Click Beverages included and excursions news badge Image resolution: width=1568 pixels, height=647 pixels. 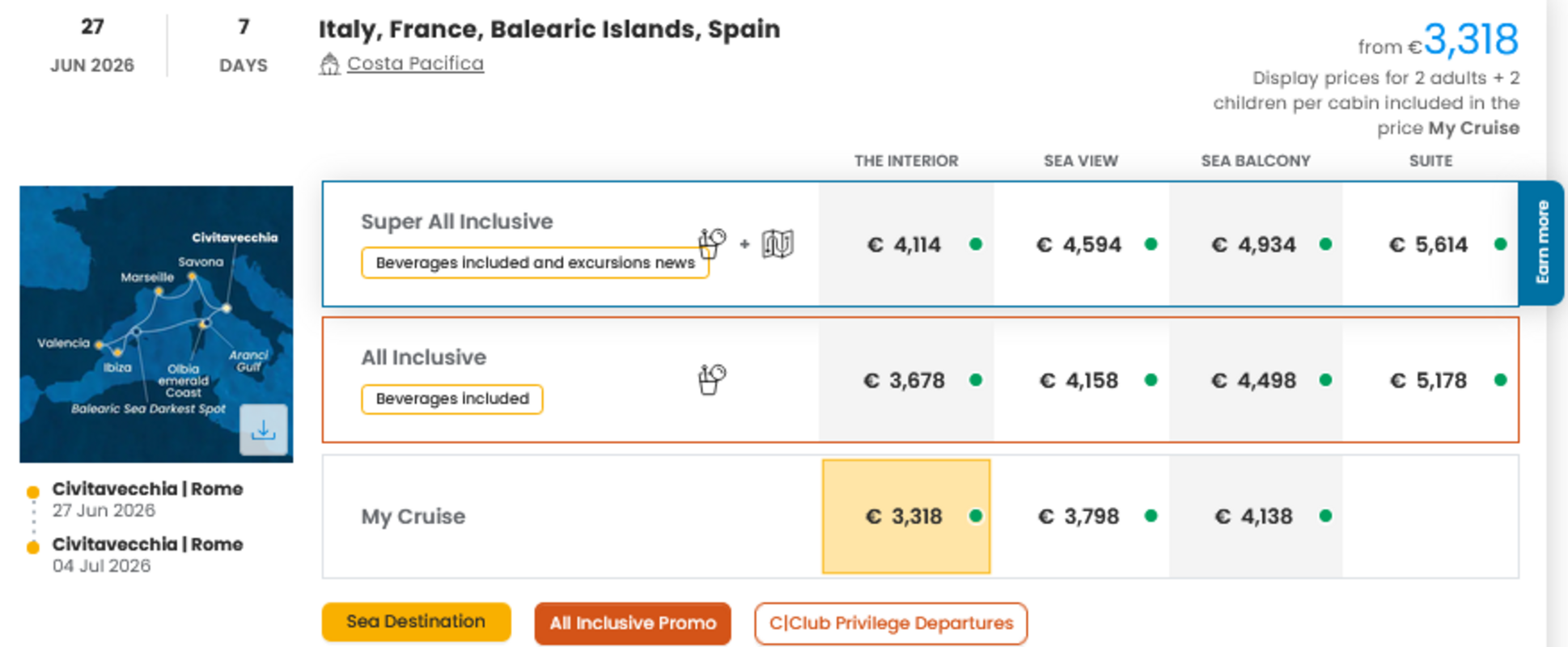(x=535, y=263)
